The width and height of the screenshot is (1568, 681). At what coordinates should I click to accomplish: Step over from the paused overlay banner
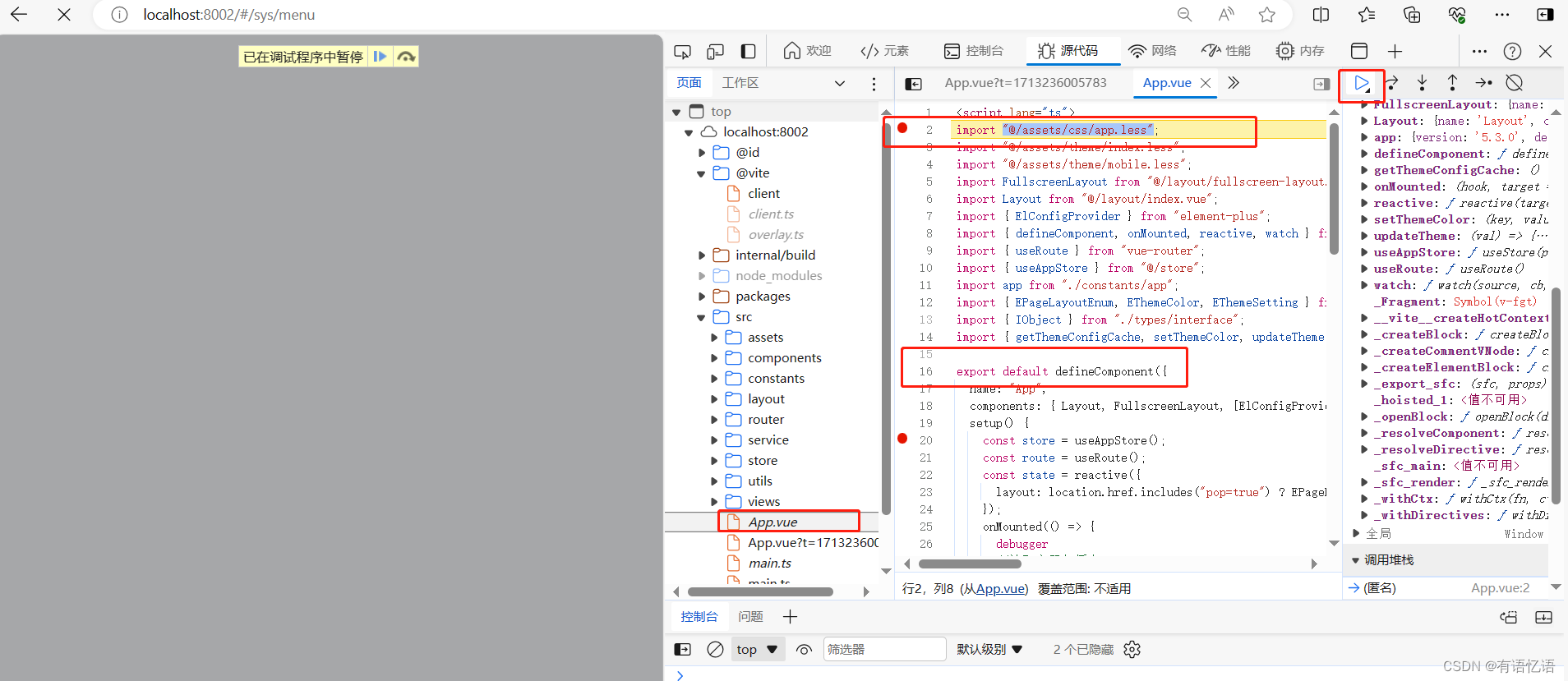[406, 57]
